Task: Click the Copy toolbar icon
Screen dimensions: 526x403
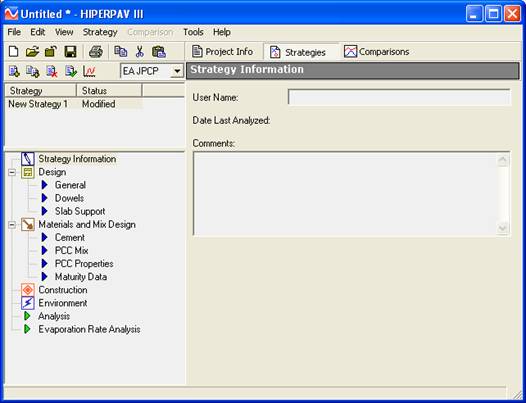Action: pyautogui.click(x=120, y=52)
